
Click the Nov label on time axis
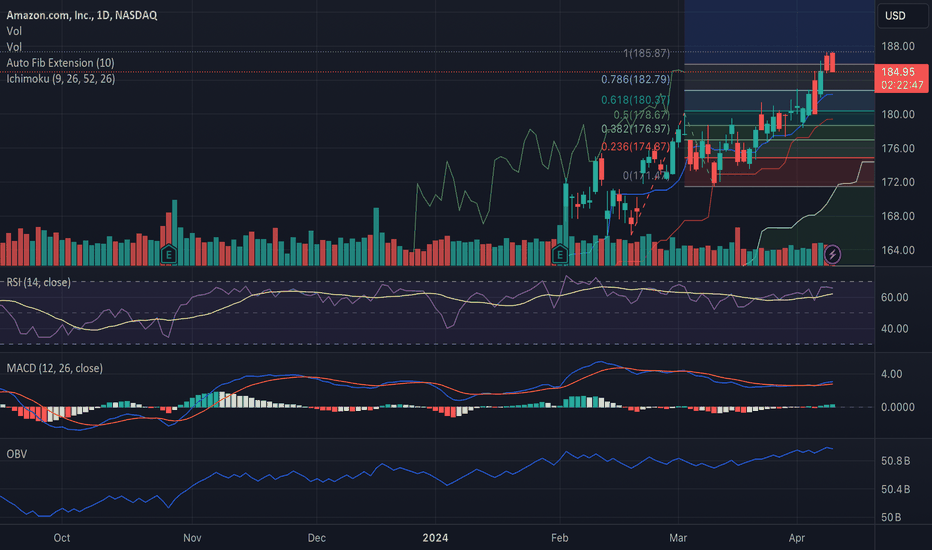pyautogui.click(x=192, y=538)
